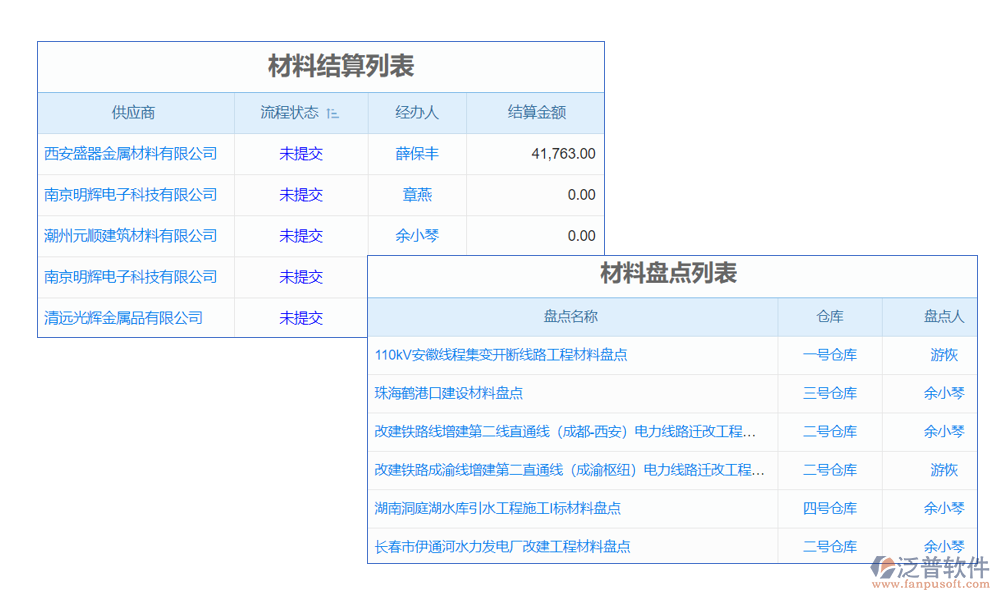Click the 盘点名称 column header

coord(571,317)
